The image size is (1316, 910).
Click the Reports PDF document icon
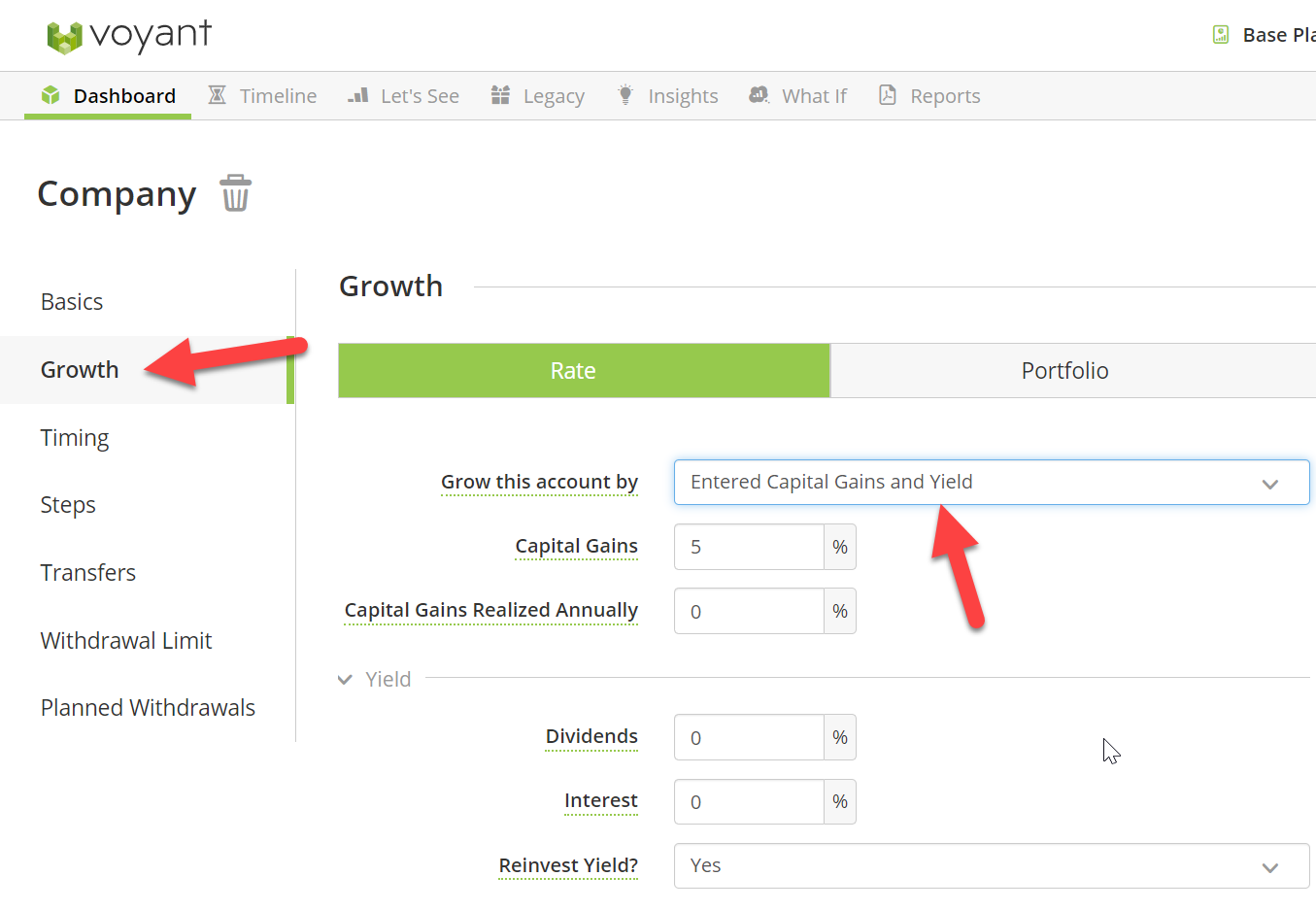pyautogui.click(x=888, y=94)
